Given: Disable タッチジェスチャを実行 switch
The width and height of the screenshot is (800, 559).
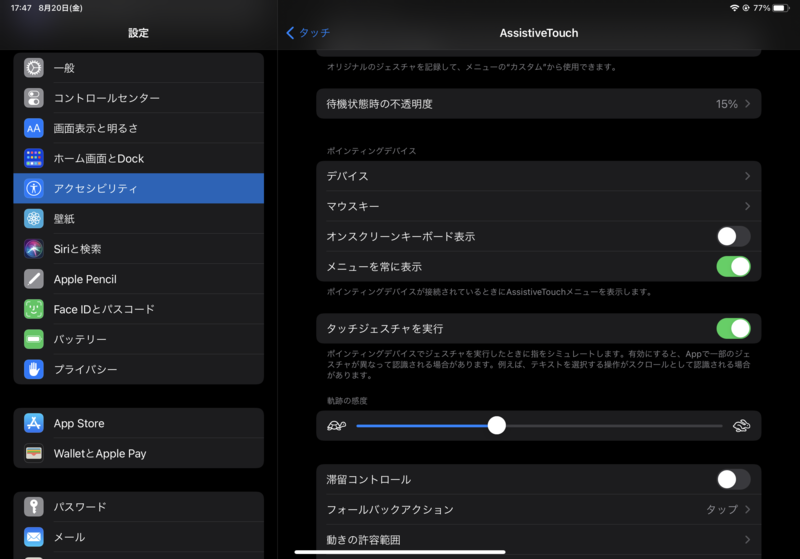Looking at the screenshot, I should [x=734, y=329].
